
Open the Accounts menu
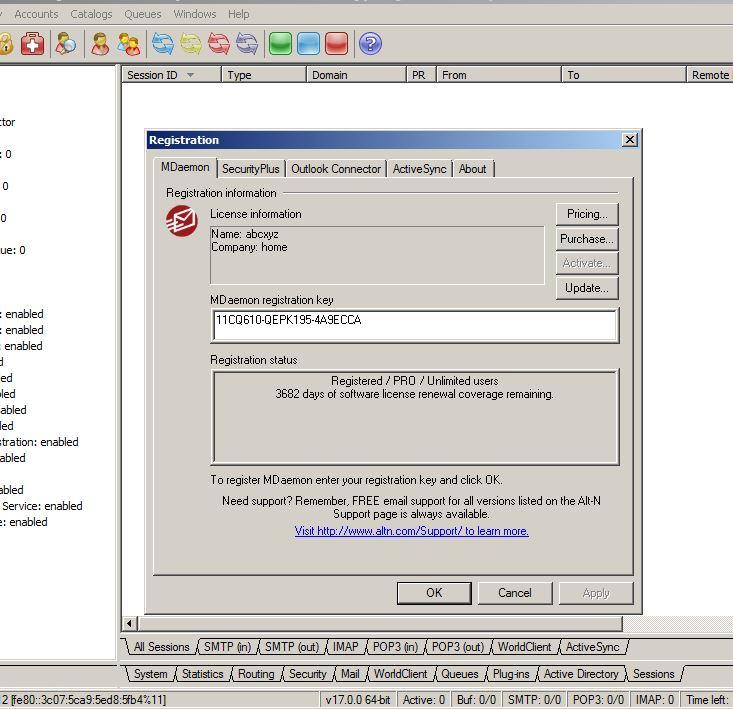point(36,14)
